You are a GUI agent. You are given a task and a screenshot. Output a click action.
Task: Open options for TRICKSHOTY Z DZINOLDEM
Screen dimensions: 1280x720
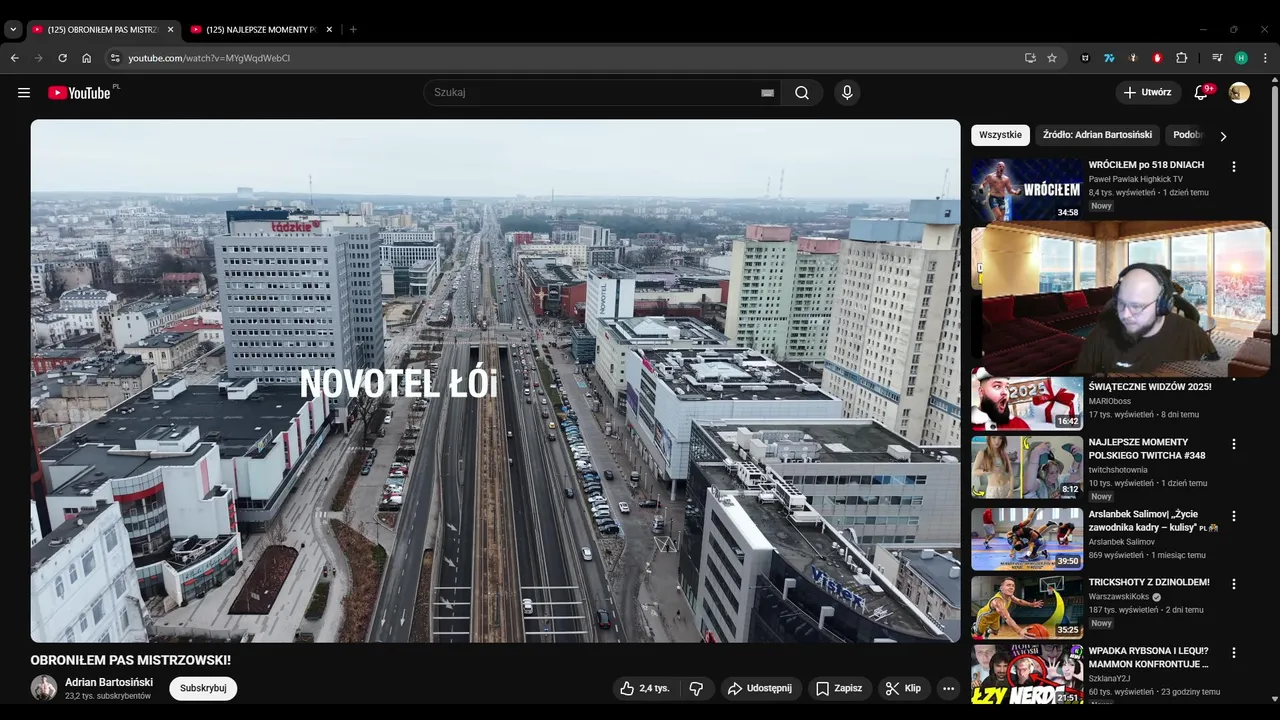pyautogui.click(x=1233, y=584)
